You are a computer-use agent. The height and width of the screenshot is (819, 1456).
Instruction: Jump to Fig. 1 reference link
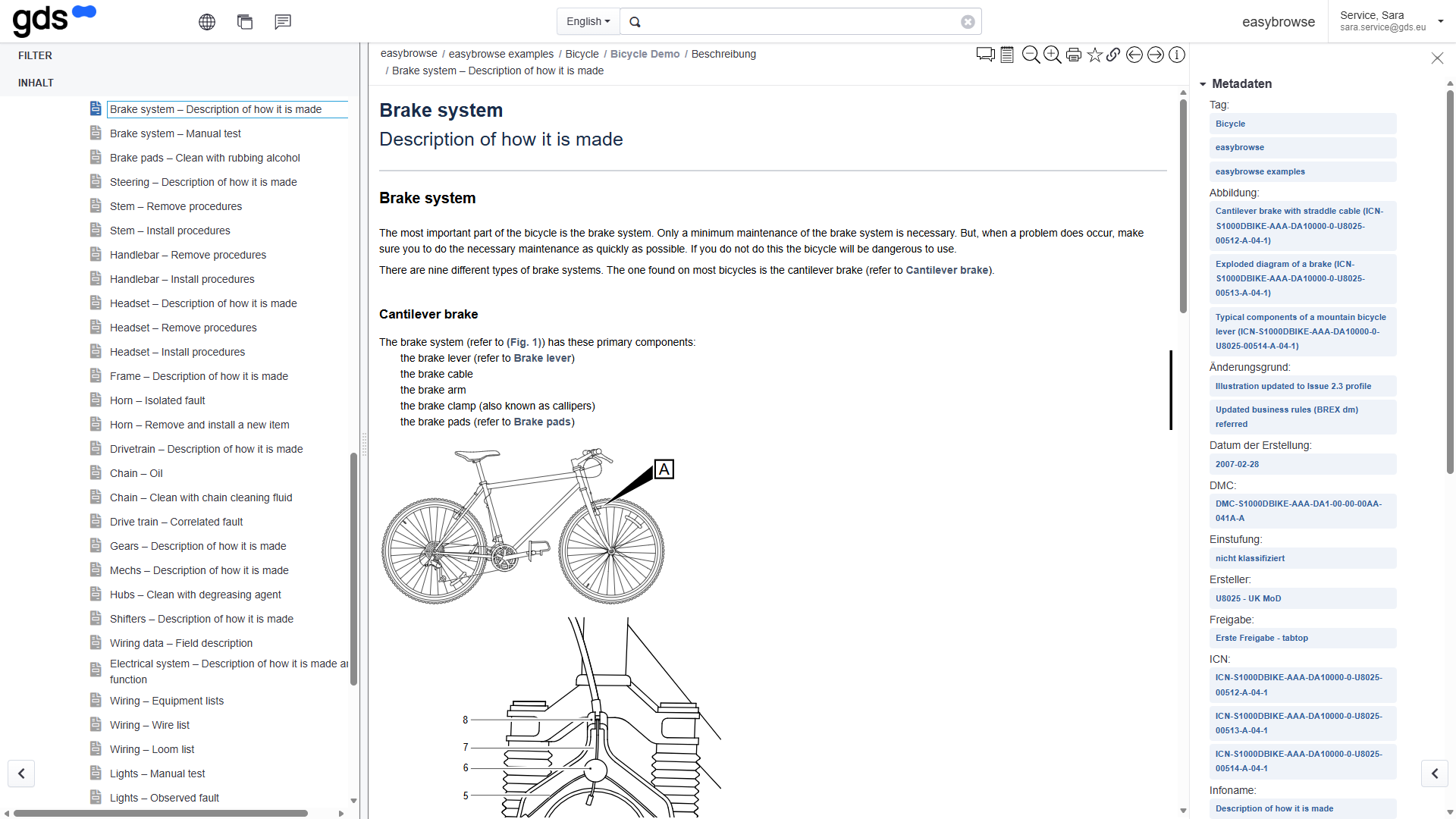tap(524, 342)
